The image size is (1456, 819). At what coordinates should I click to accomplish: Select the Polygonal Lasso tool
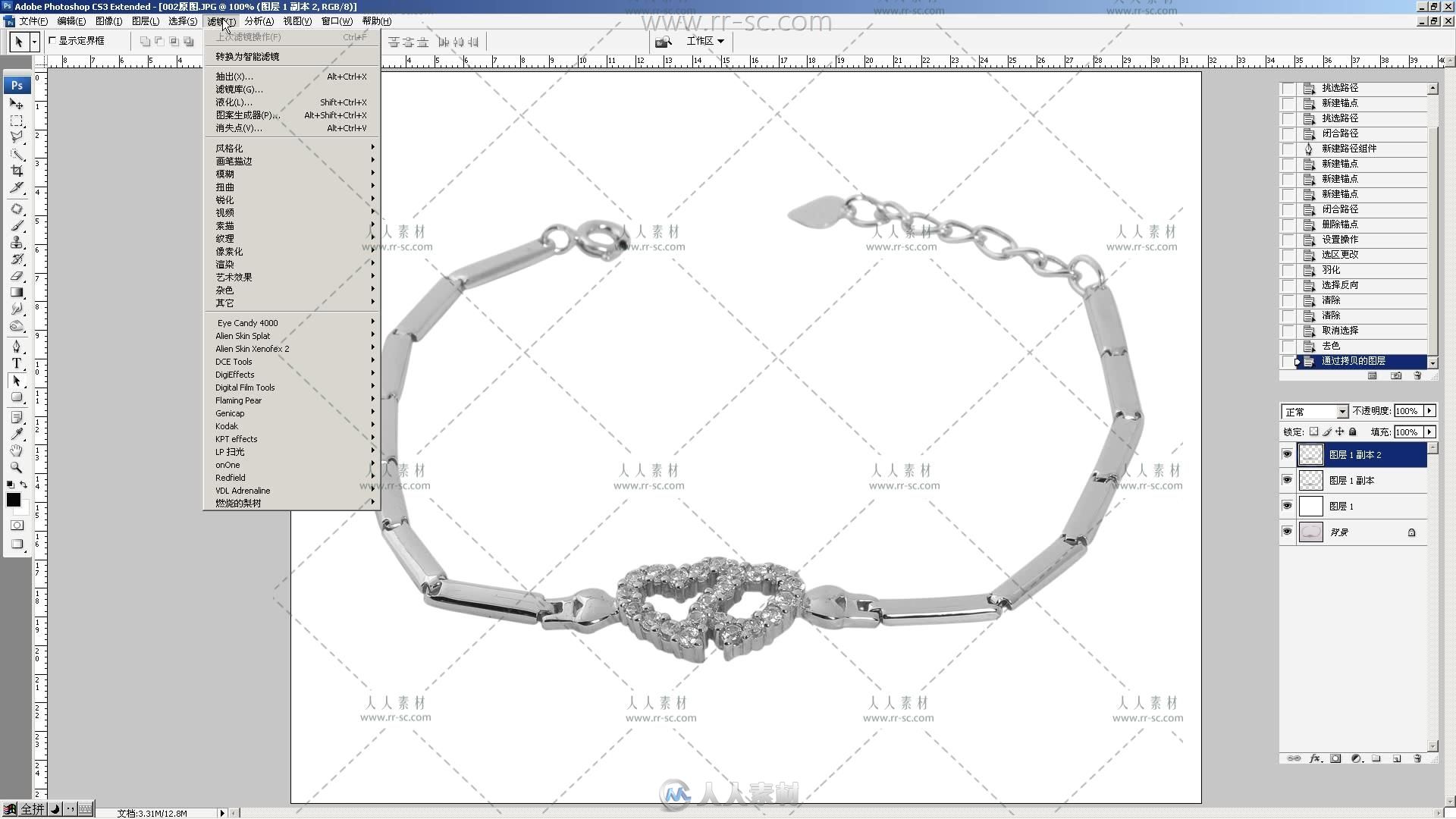17,137
